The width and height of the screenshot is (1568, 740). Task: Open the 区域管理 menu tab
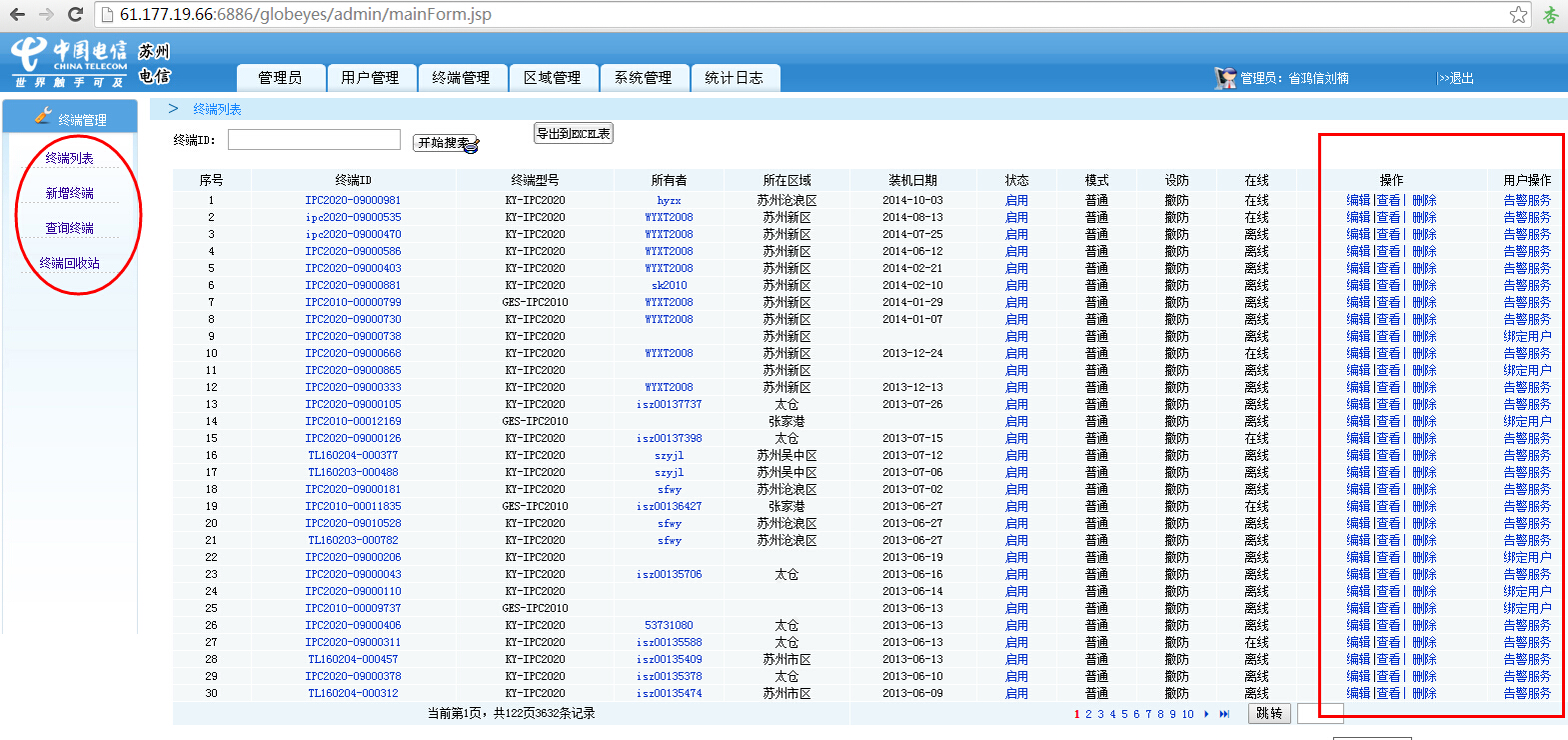(553, 78)
